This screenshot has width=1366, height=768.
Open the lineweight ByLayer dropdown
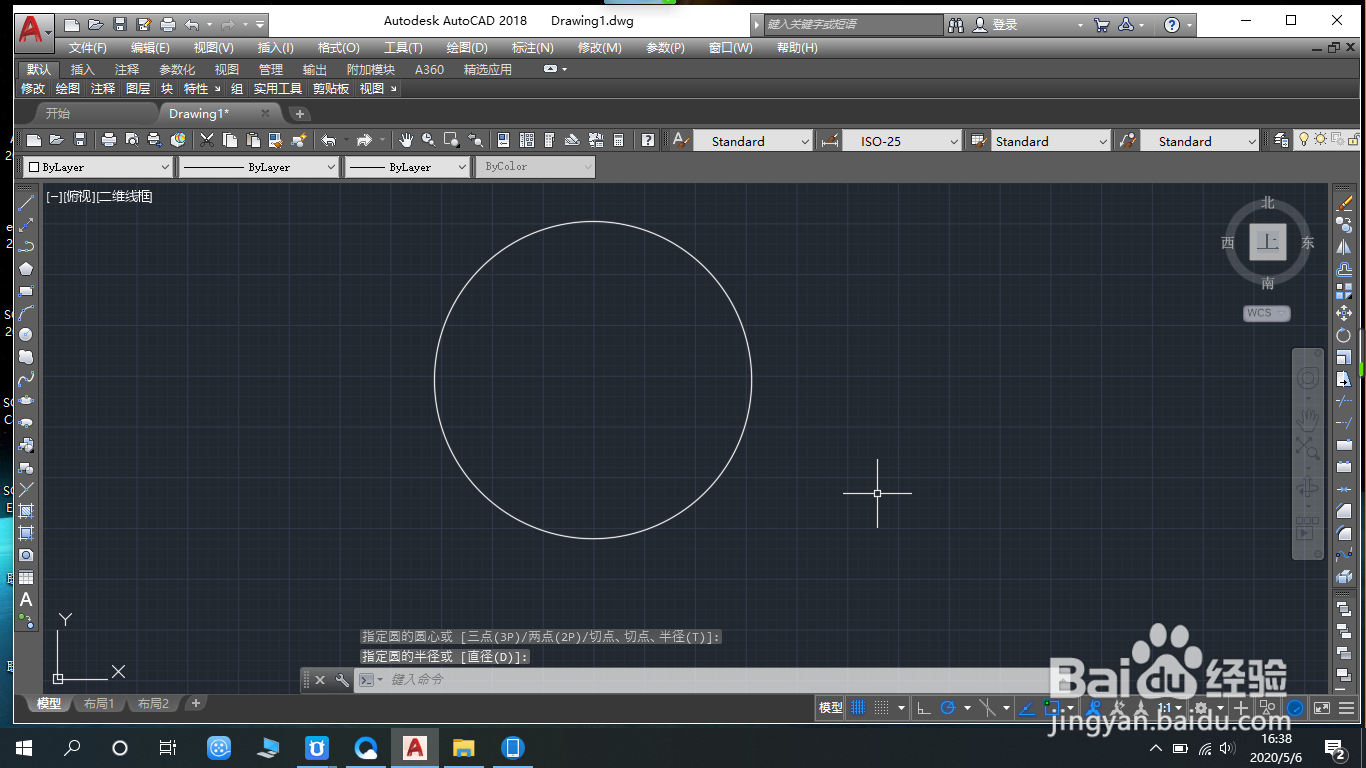coord(407,167)
